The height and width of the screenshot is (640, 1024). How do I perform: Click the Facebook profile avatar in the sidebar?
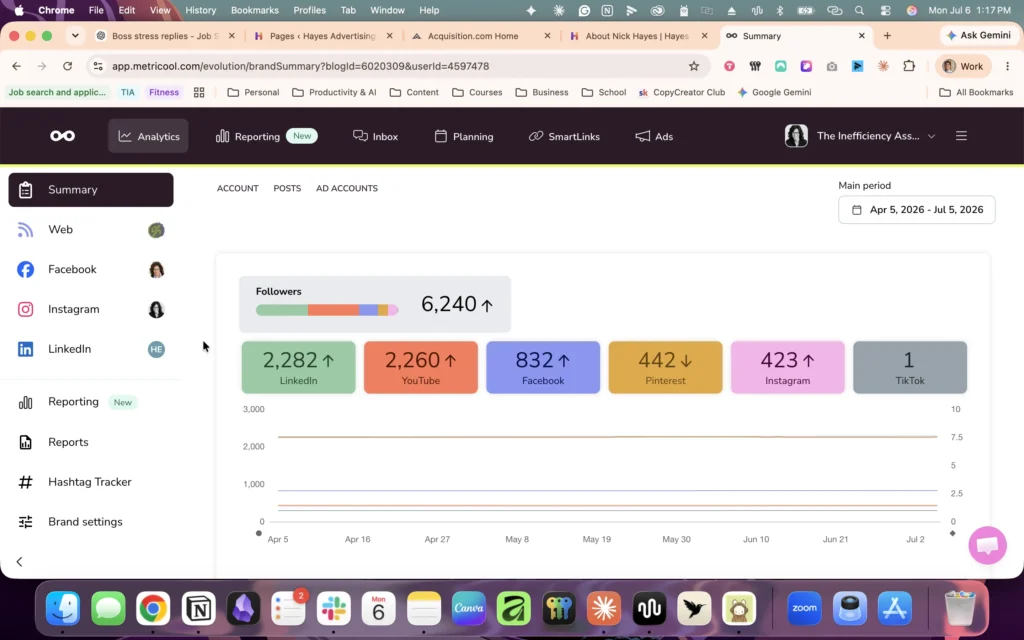click(156, 270)
